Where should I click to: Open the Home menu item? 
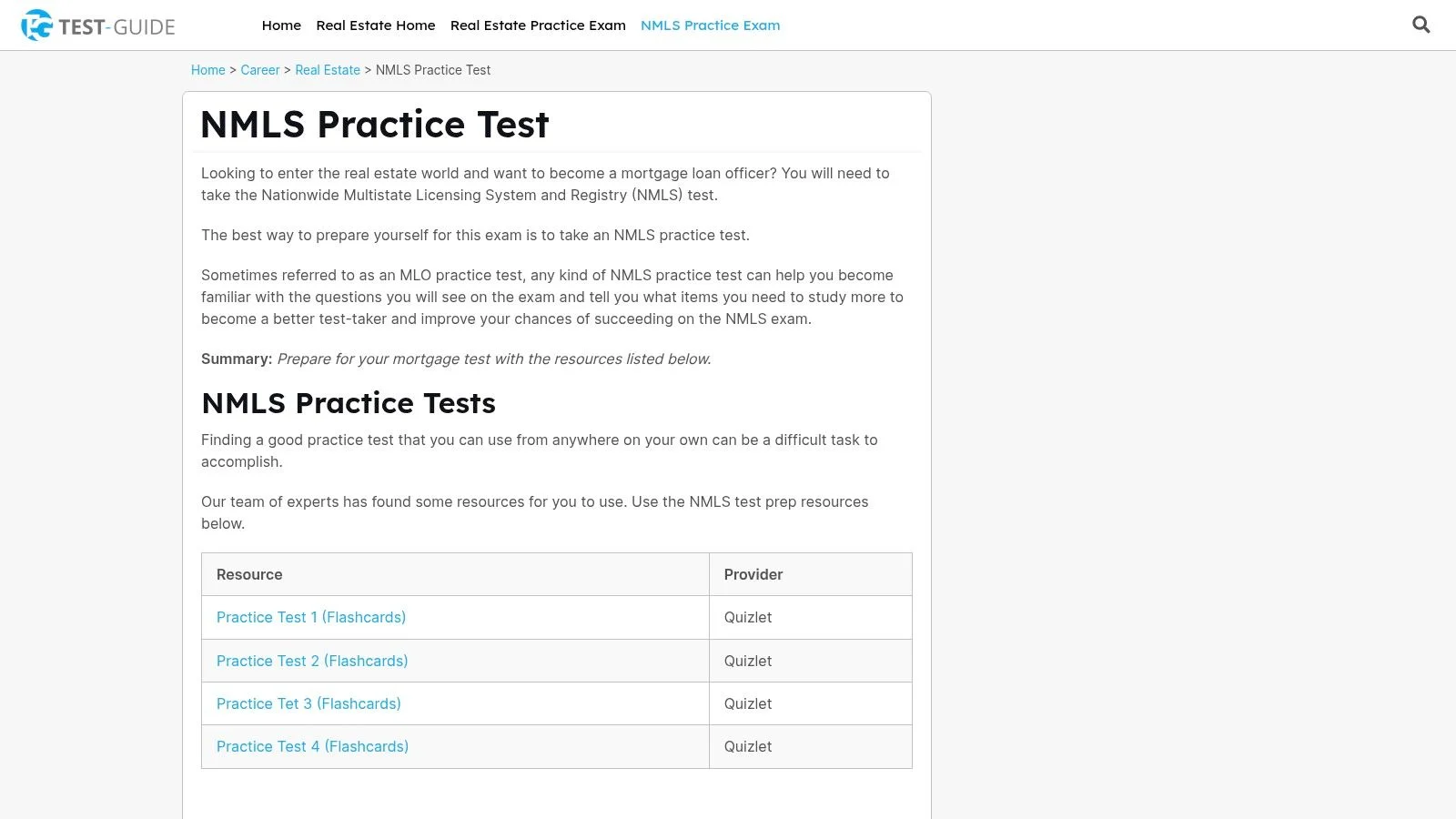pyautogui.click(x=281, y=25)
